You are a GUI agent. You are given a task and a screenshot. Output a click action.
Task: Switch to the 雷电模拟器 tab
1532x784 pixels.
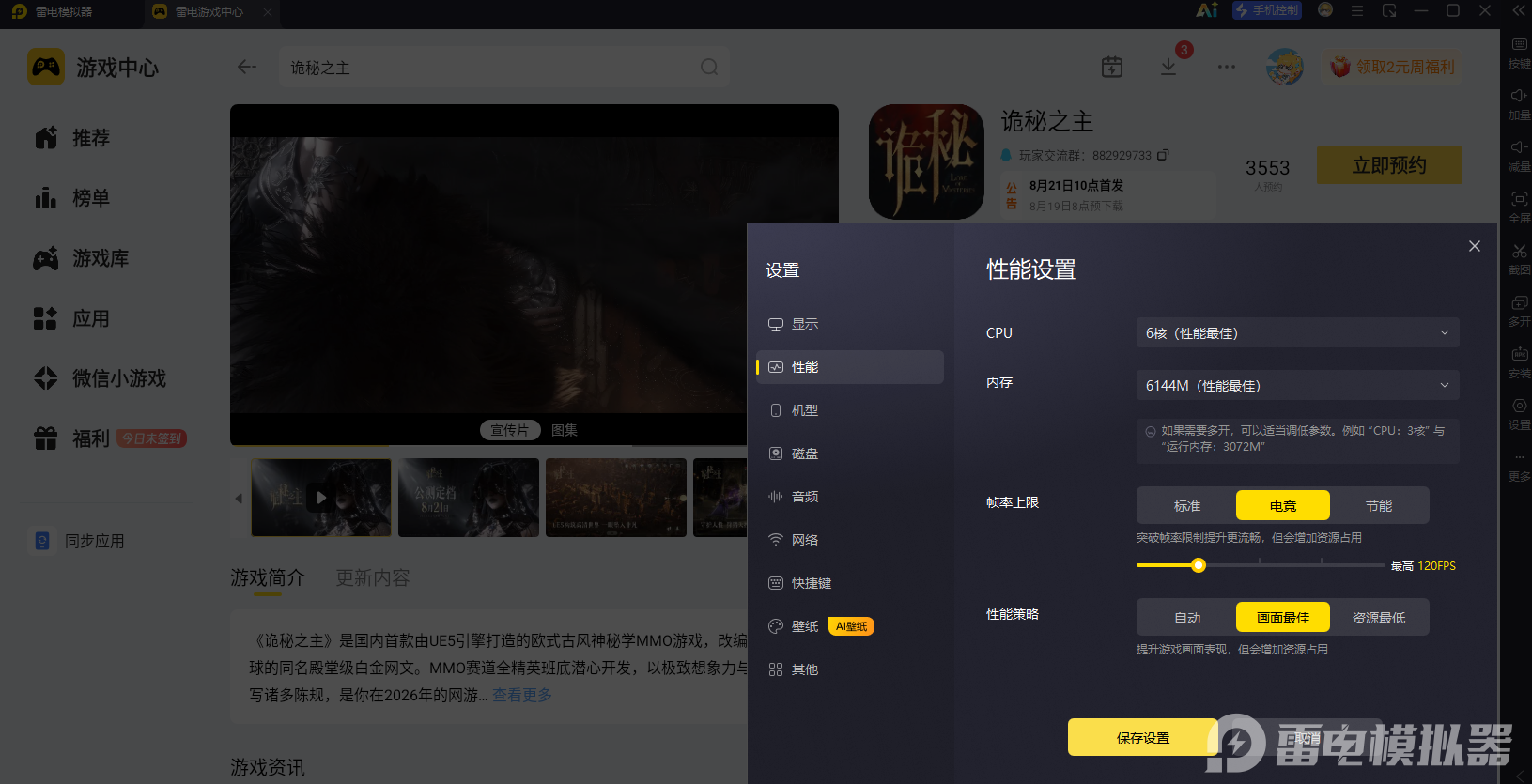(64, 12)
